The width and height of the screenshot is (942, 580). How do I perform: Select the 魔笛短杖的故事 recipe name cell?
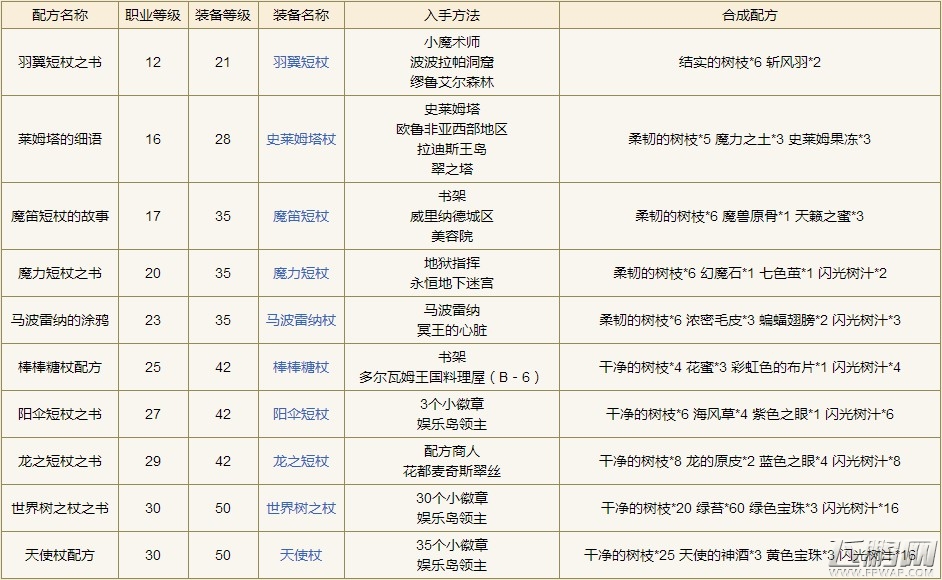click(x=60, y=216)
